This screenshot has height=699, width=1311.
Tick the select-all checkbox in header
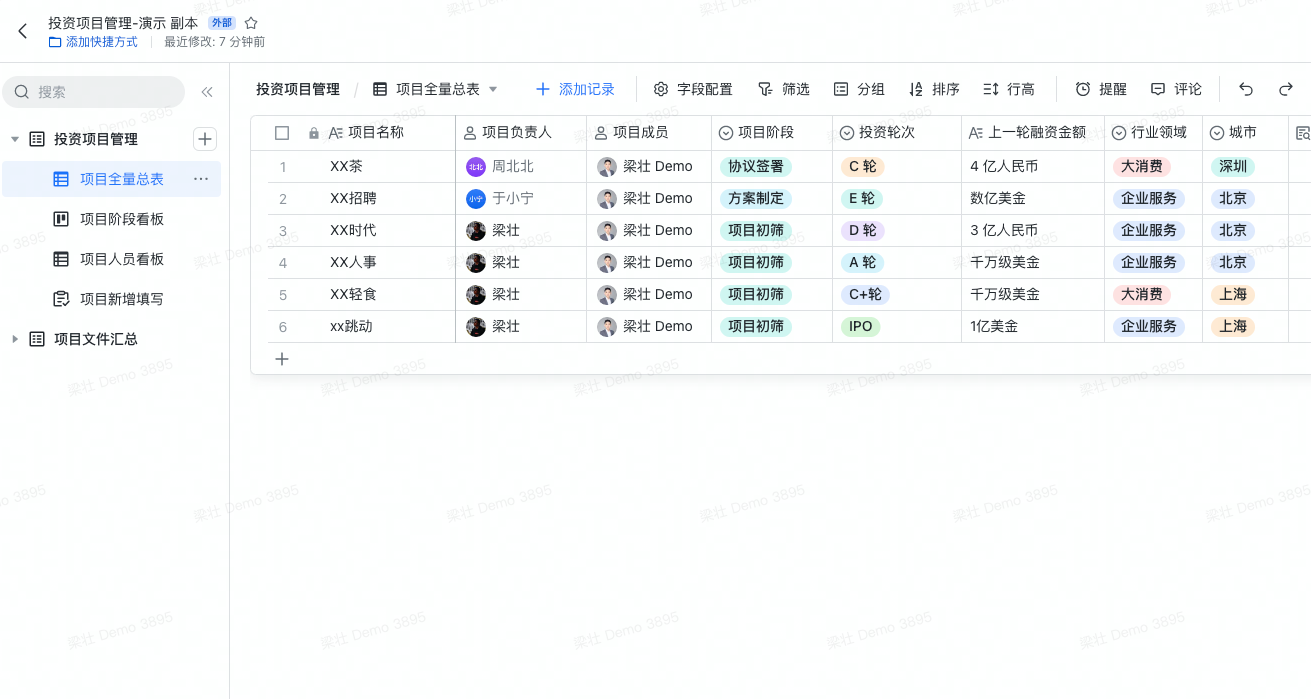[x=282, y=133]
